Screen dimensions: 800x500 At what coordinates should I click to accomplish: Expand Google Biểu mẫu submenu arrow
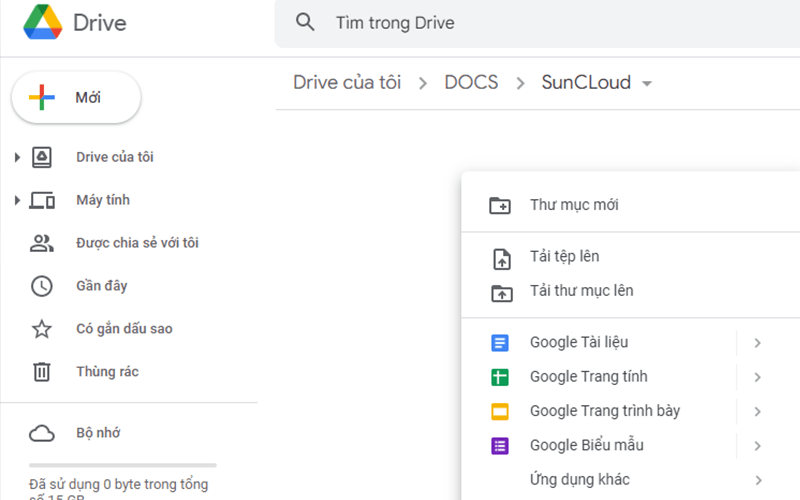pos(758,446)
